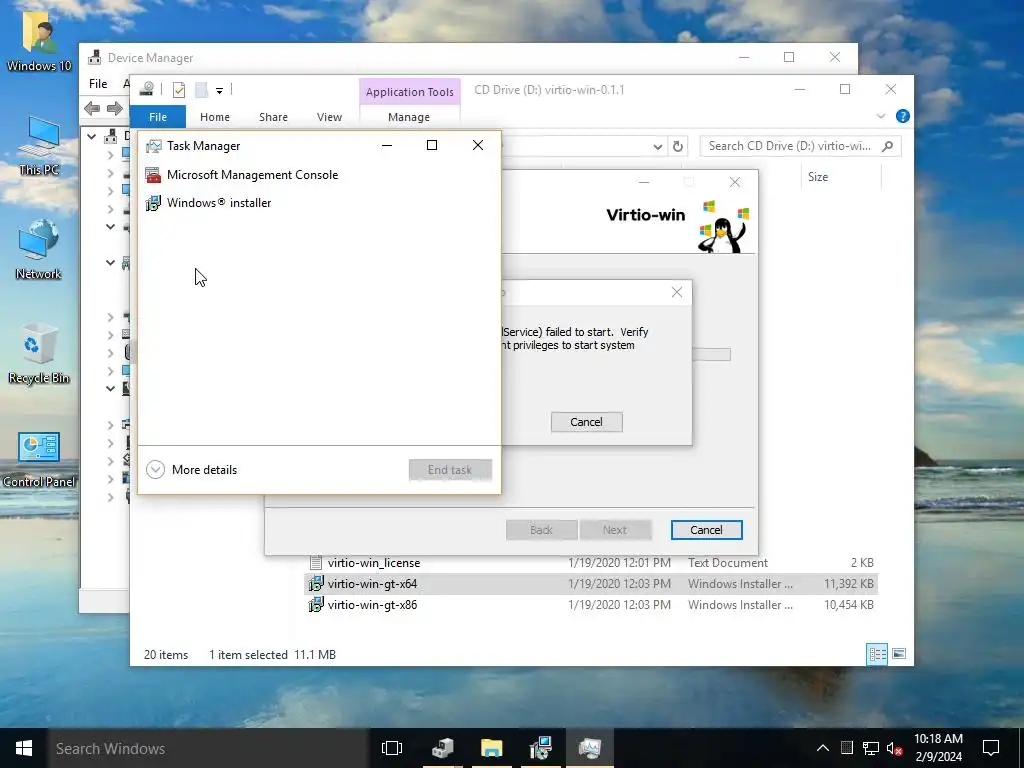Open the Manage tab under Application Tools

409,117
